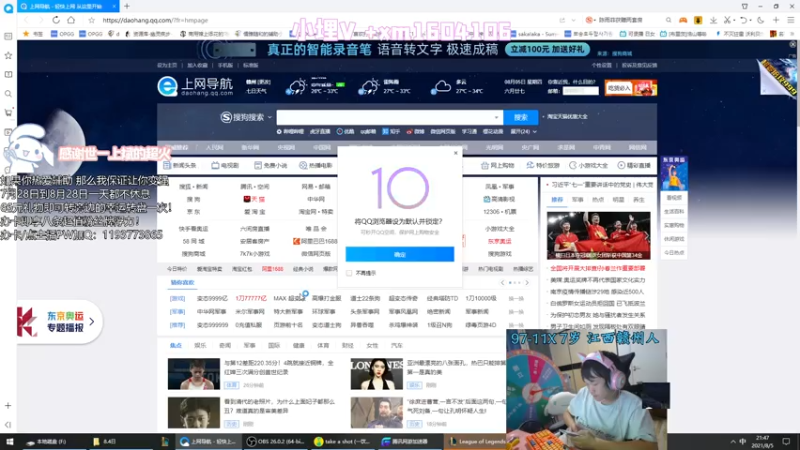Open 电视剧 category
800x450 pixels.
(x=225, y=165)
